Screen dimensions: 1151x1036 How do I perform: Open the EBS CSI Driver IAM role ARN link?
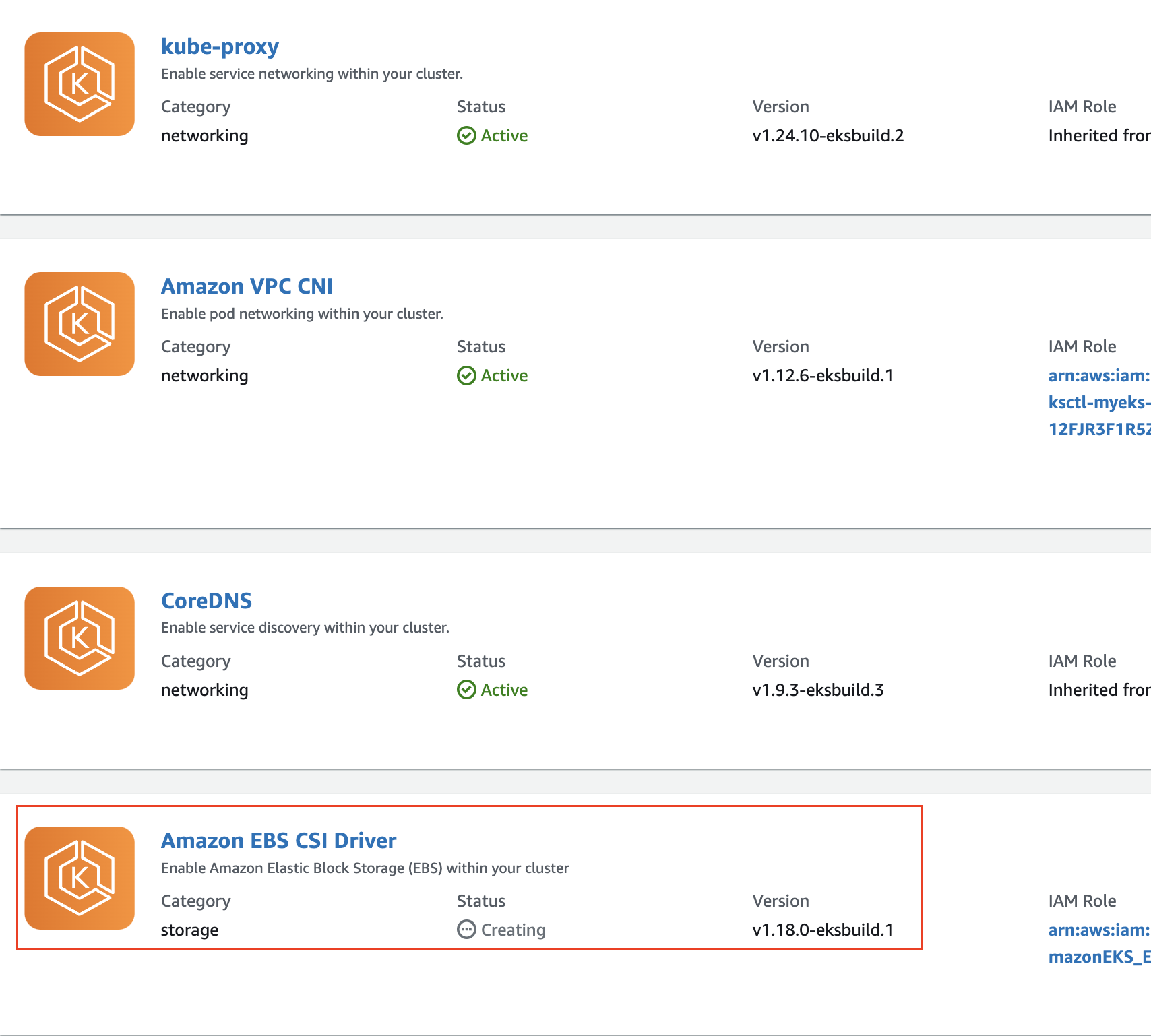1099,944
